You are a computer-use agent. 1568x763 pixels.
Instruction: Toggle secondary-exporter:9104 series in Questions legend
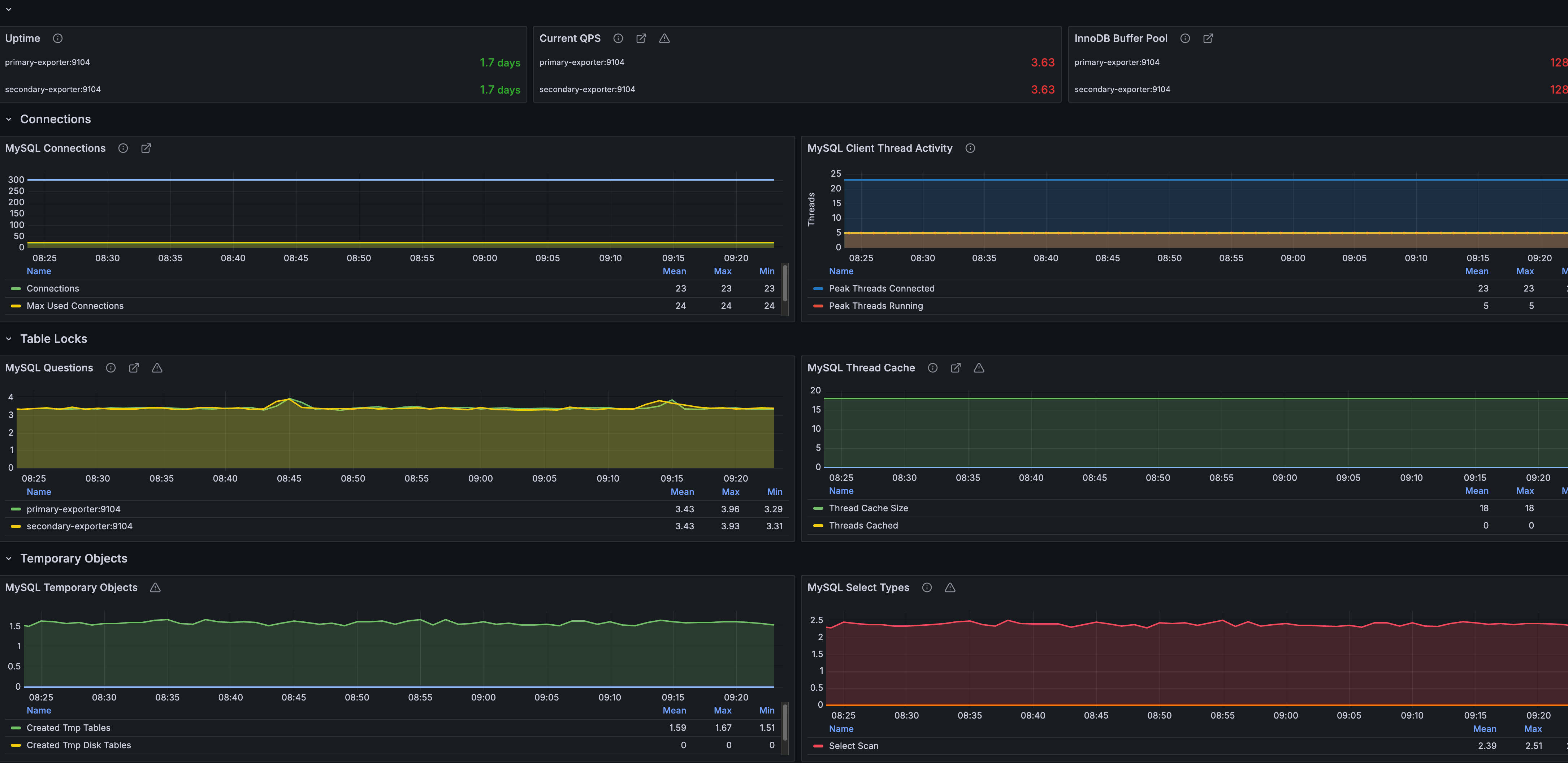(x=79, y=526)
